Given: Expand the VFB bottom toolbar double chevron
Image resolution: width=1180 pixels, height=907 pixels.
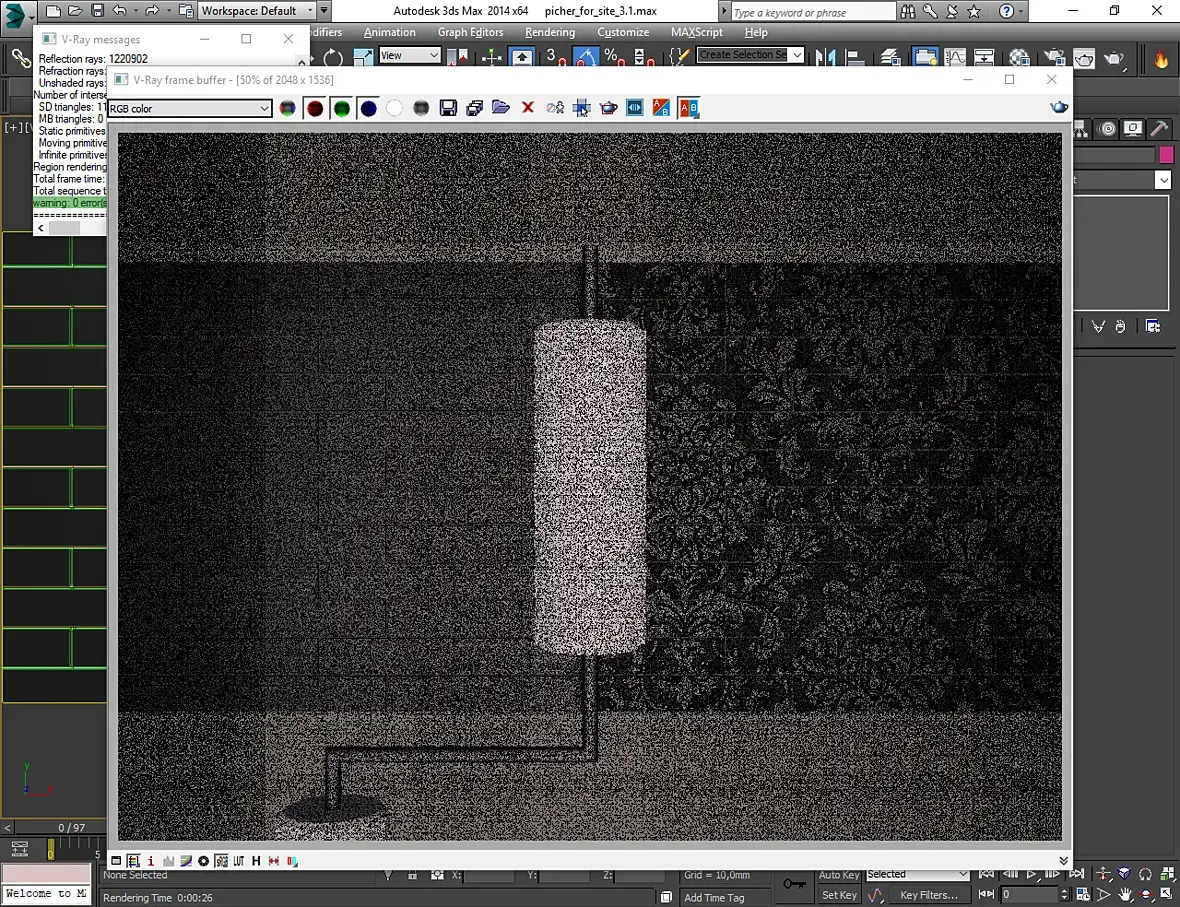Looking at the screenshot, I should 1063,861.
